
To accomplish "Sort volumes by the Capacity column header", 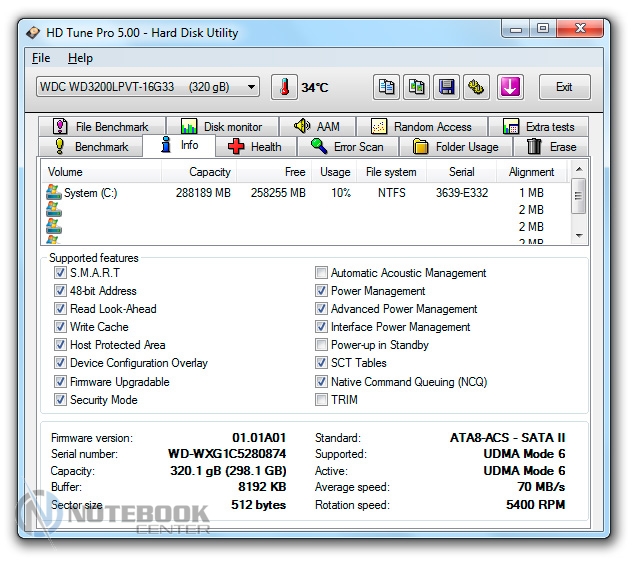I will click(210, 172).
